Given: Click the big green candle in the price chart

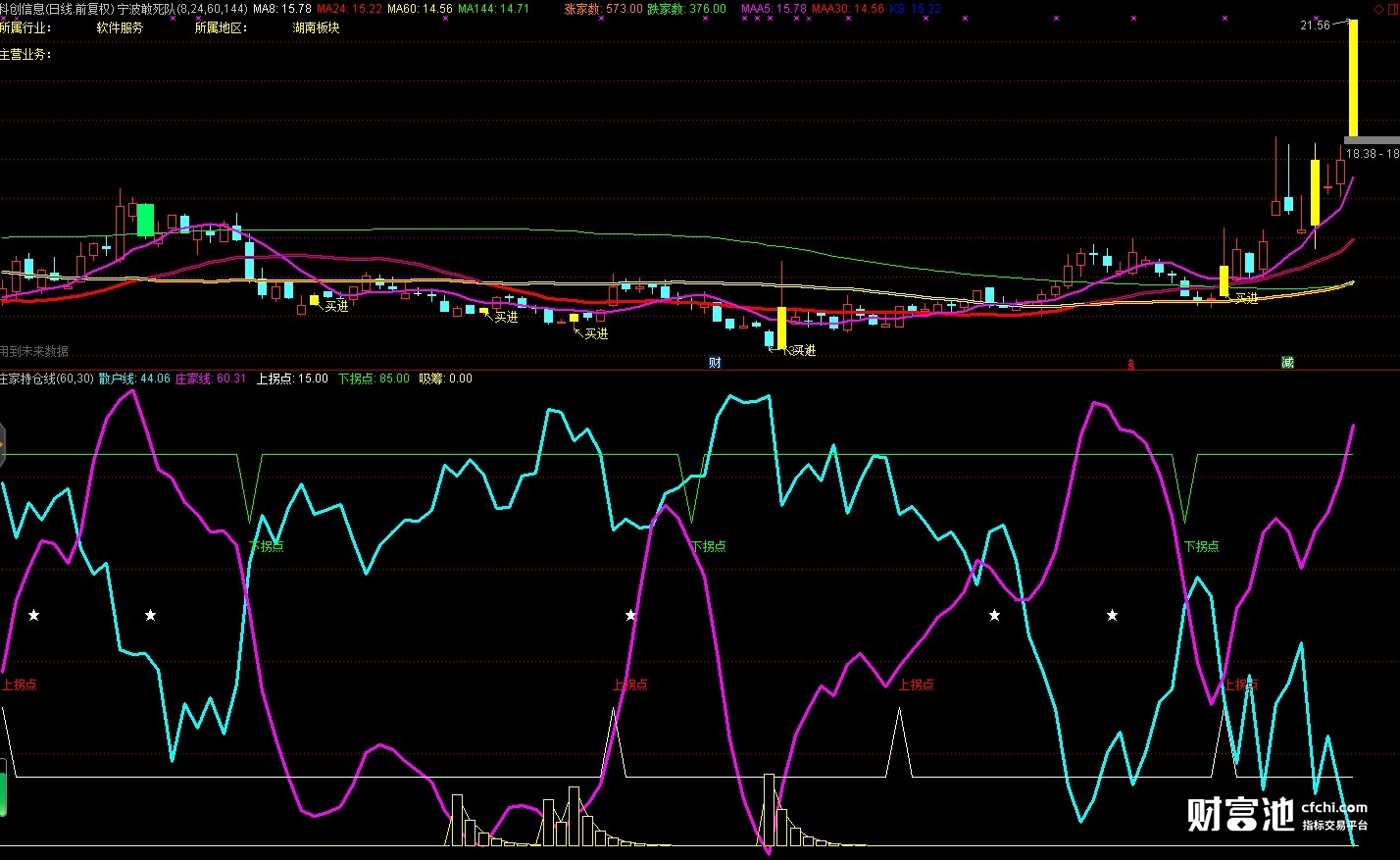Looking at the screenshot, I should (x=145, y=220).
